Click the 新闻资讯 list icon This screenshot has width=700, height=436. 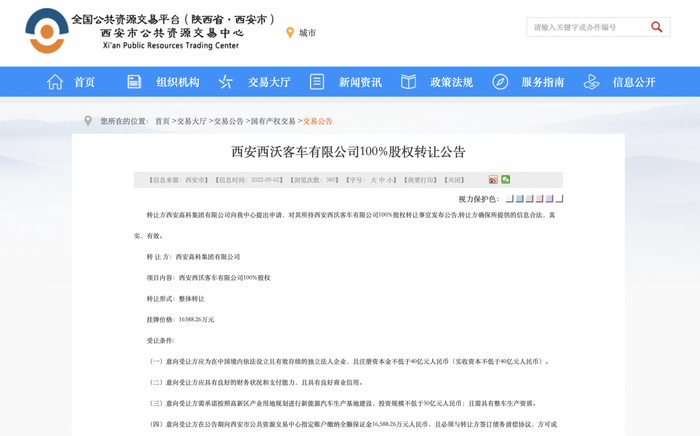pyautogui.click(x=317, y=82)
